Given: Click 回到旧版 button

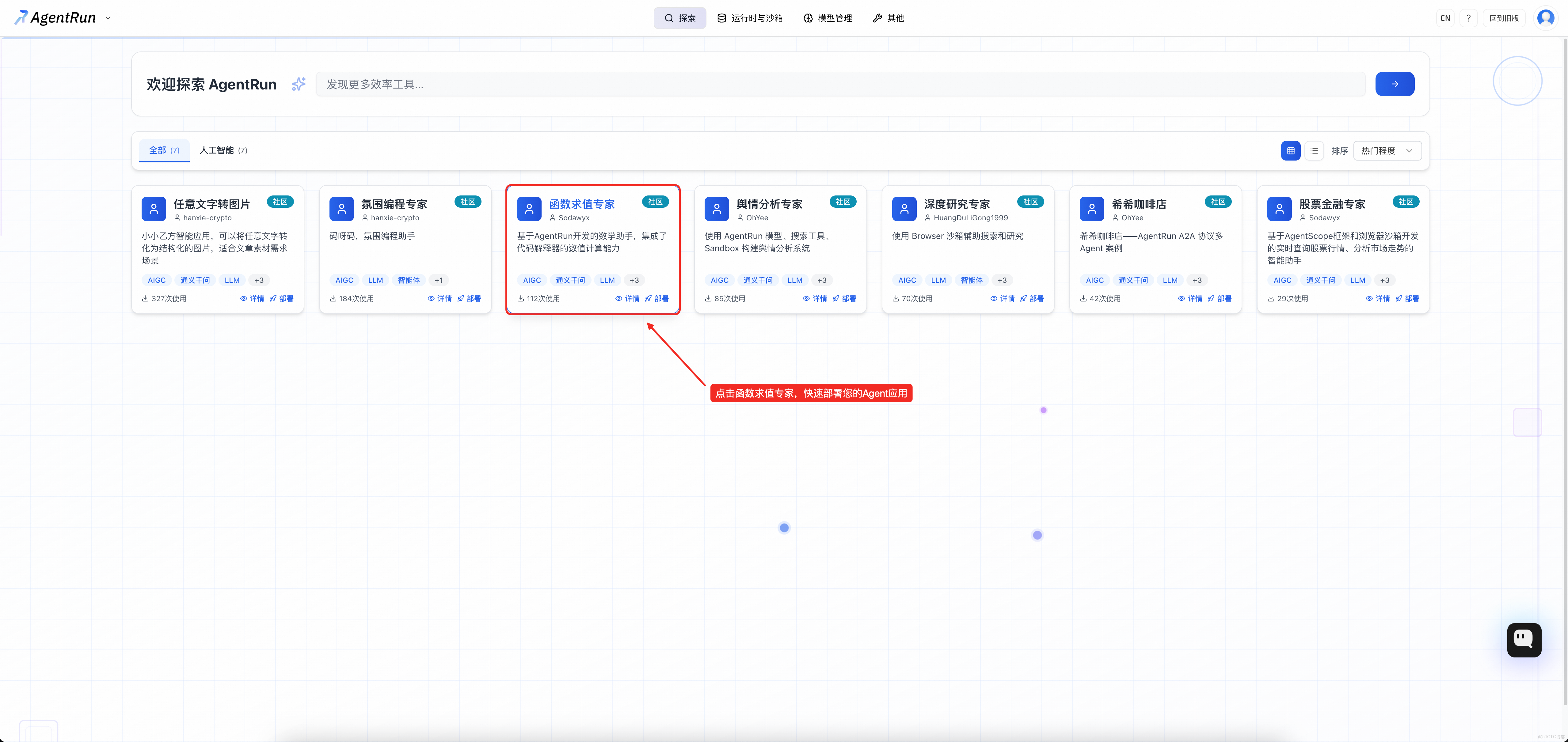Looking at the screenshot, I should click(x=1503, y=18).
